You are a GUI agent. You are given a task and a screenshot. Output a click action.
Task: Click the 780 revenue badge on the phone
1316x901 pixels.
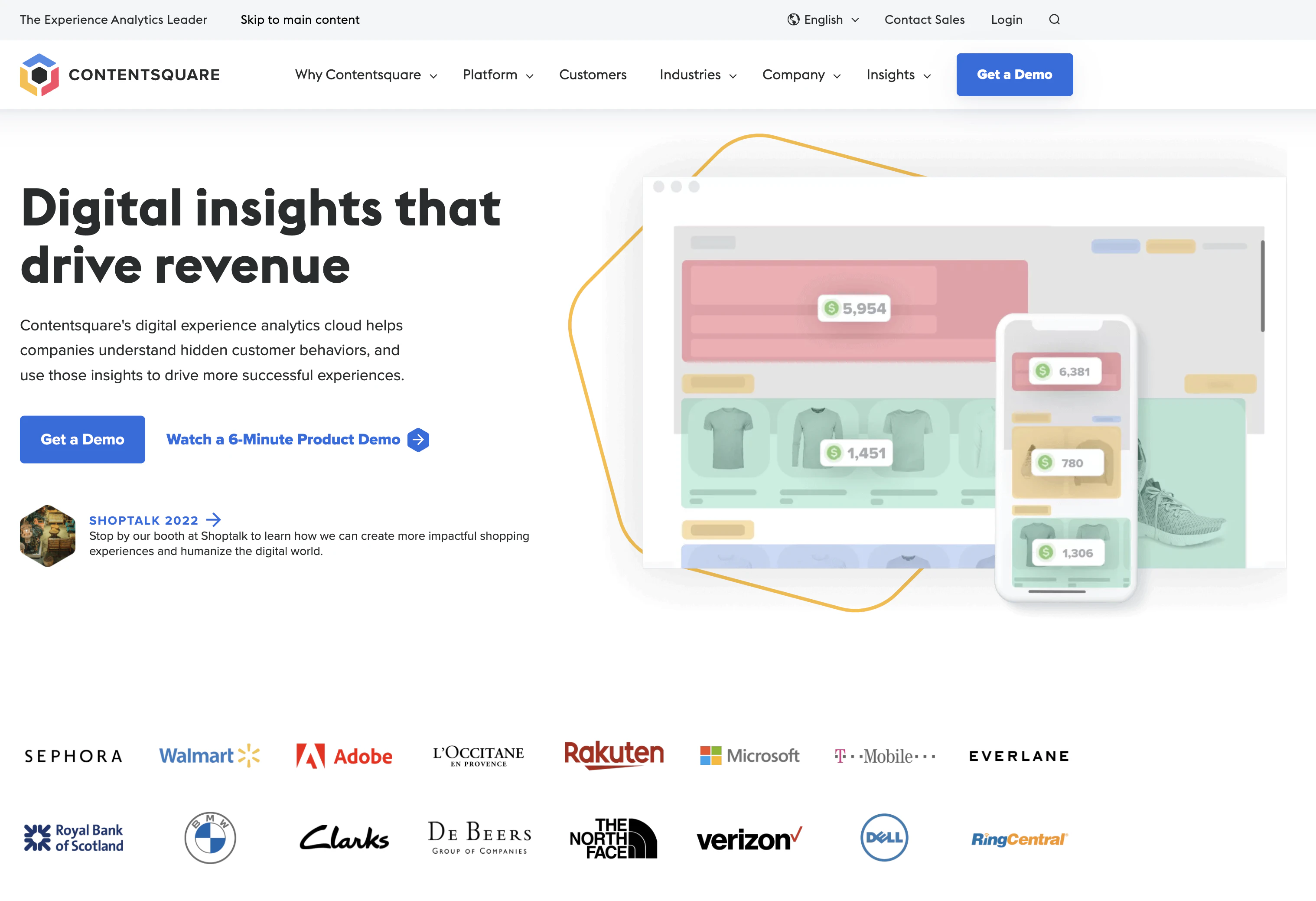(1068, 463)
